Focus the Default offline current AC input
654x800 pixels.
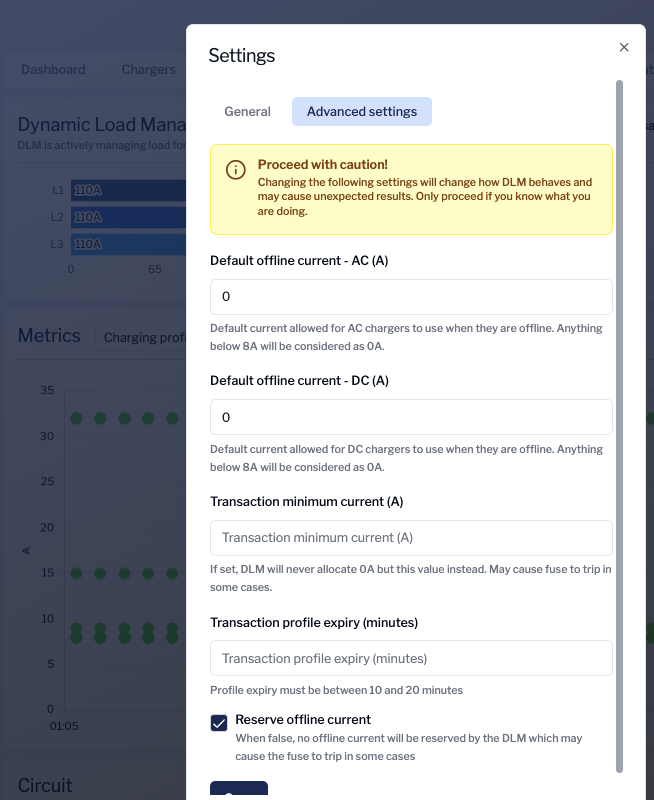click(410, 296)
